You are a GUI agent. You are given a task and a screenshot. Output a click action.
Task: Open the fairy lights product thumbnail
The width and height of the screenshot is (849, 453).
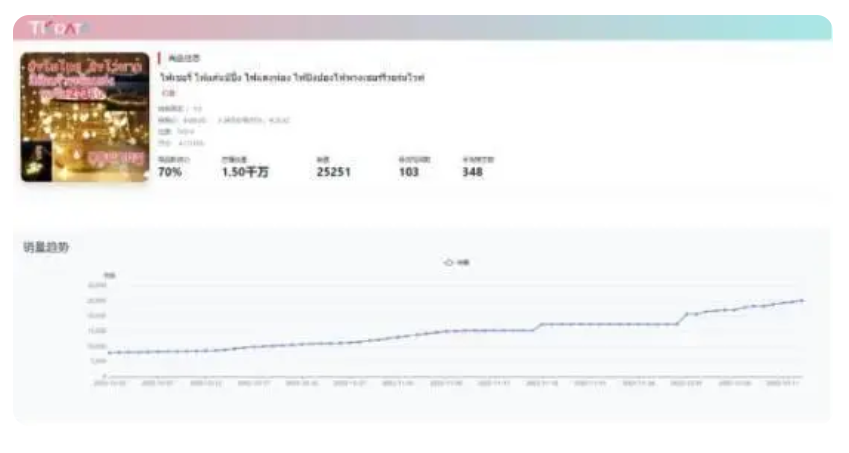(x=85, y=117)
